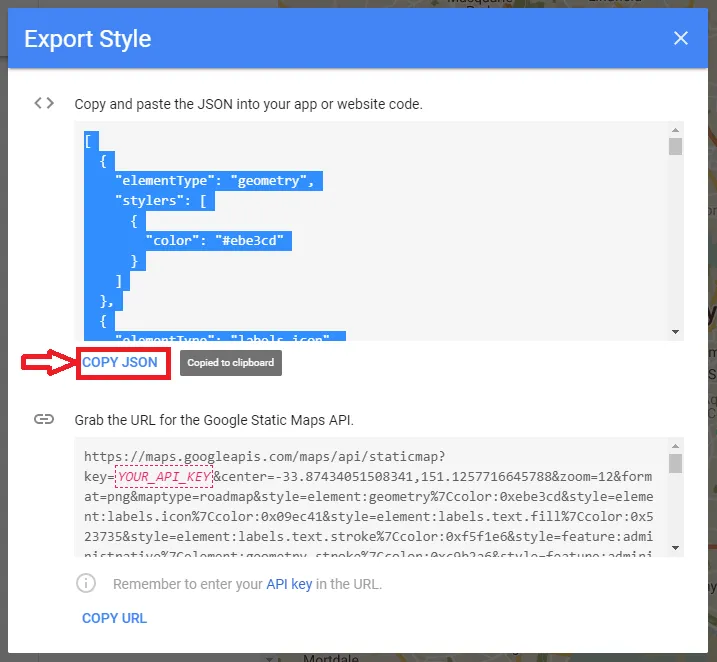Viewport: 717px width, 662px height.
Task: Click the URL box scrollbar thumb
Action: pyautogui.click(x=676, y=463)
